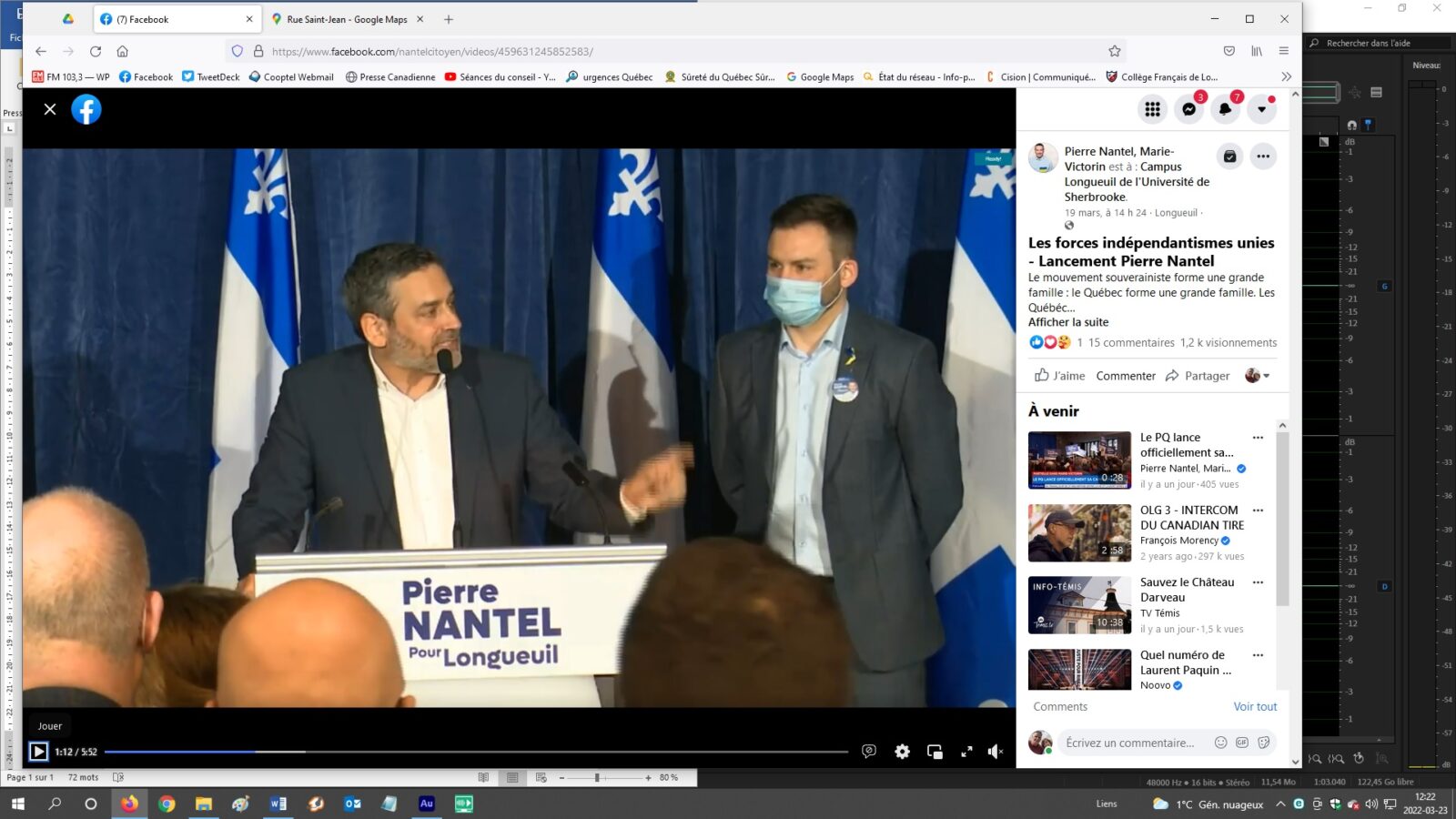Open the post's three-dot options menu
Viewport: 1456px width, 819px height.
point(1263,157)
